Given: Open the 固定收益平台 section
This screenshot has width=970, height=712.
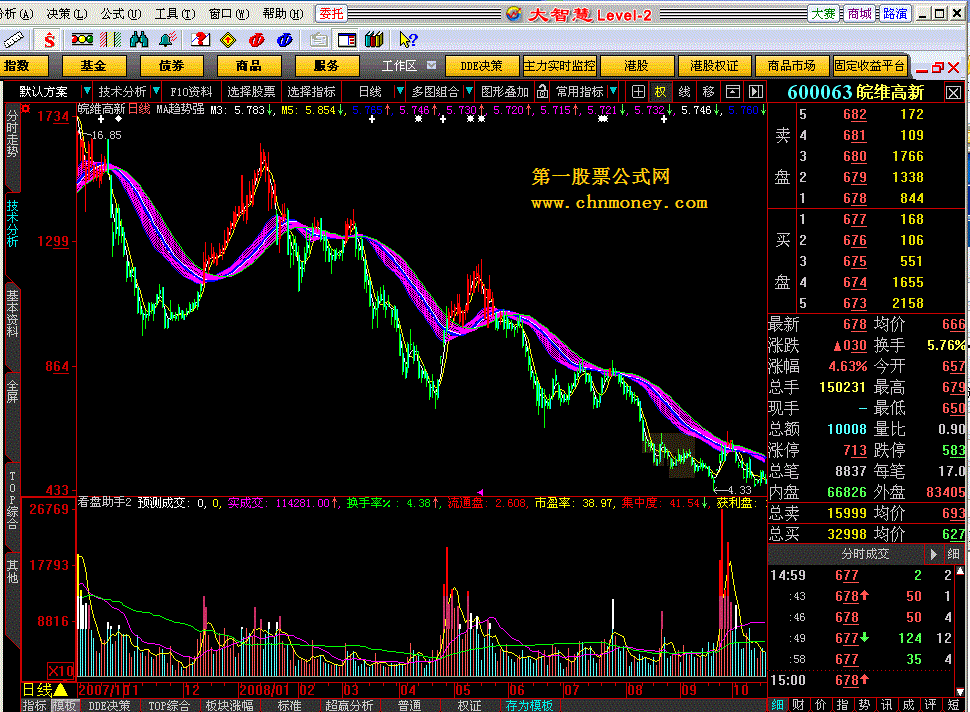Looking at the screenshot, I should (x=869, y=66).
